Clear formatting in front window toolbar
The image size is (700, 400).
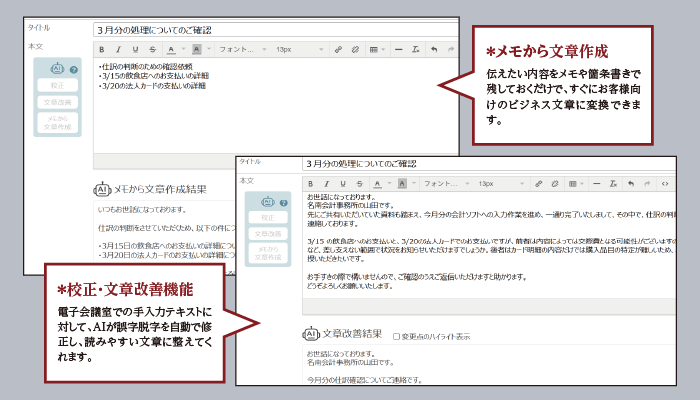coord(613,183)
